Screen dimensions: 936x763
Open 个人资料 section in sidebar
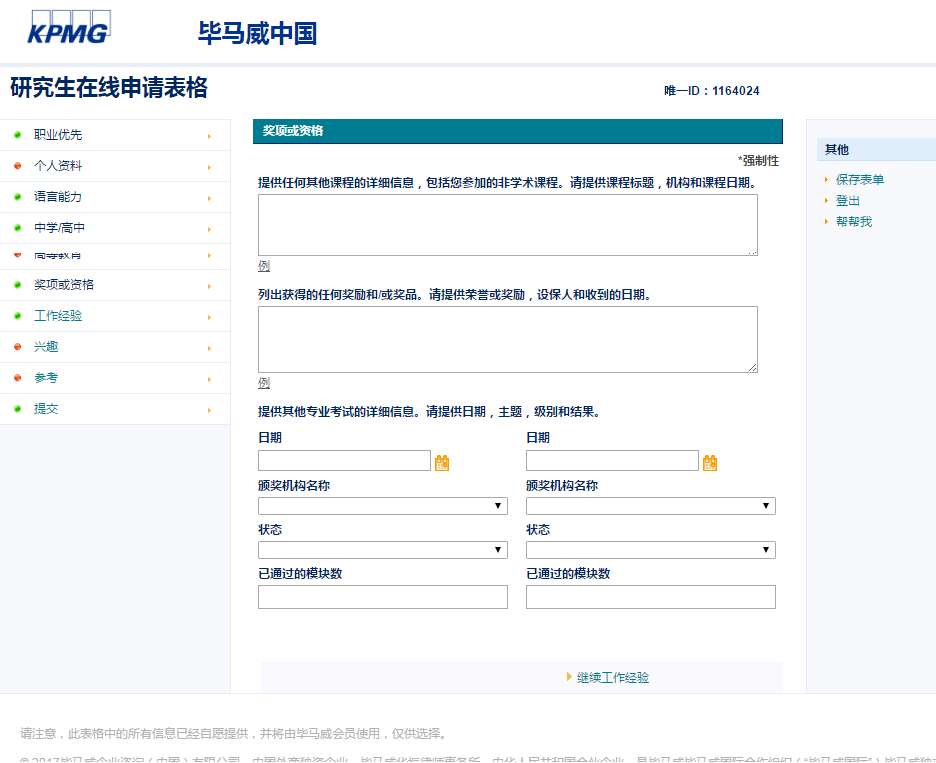point(58,166)
